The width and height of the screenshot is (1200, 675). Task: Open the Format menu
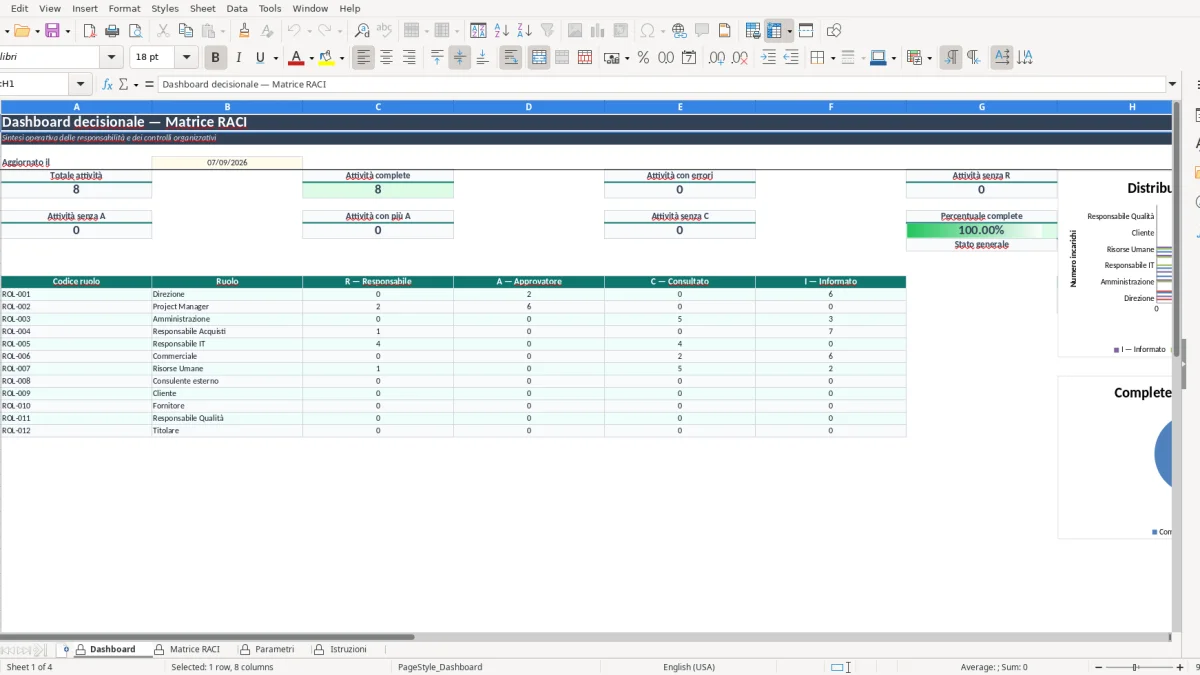point(124,8)
